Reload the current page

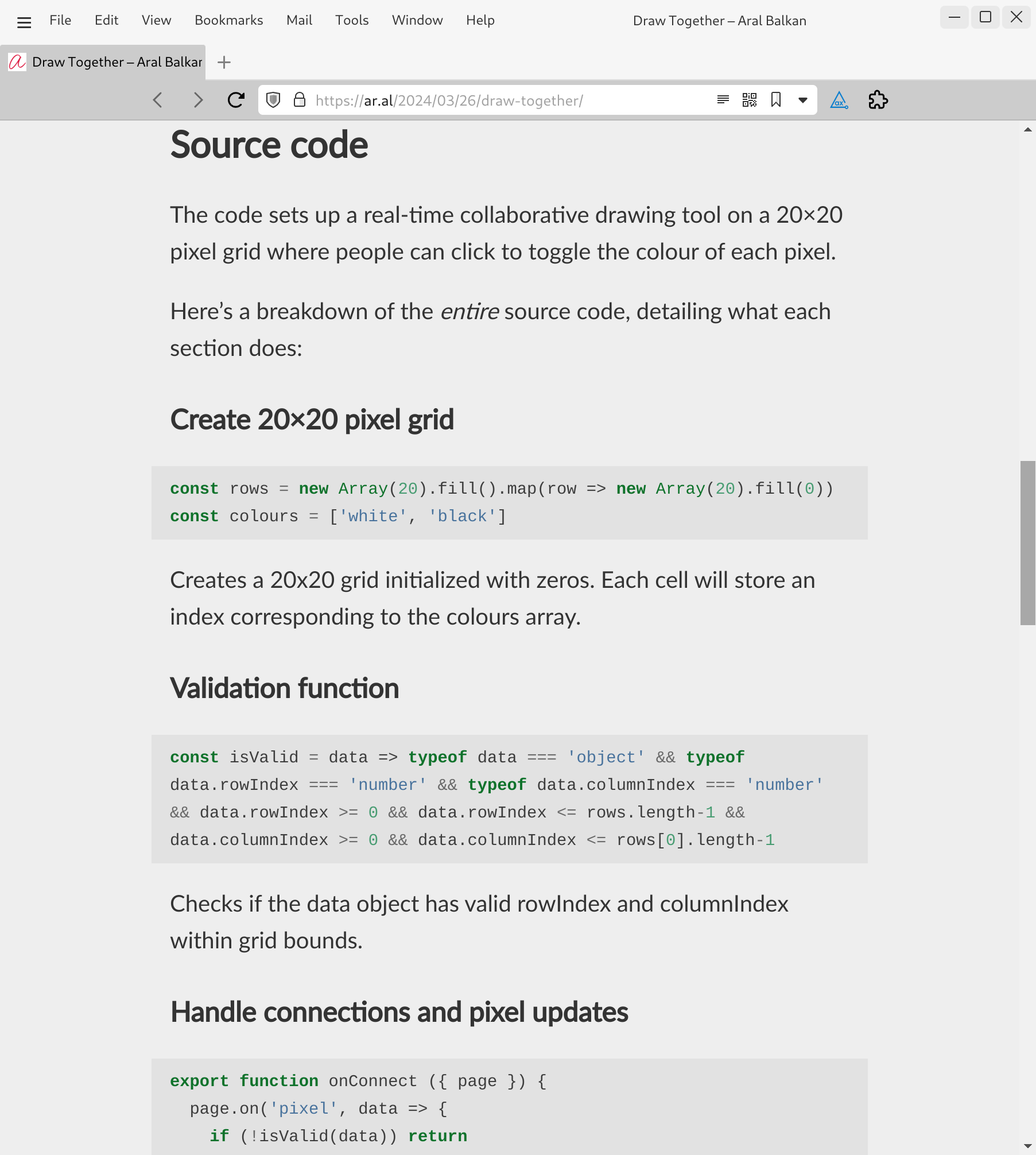pos(236,100)
